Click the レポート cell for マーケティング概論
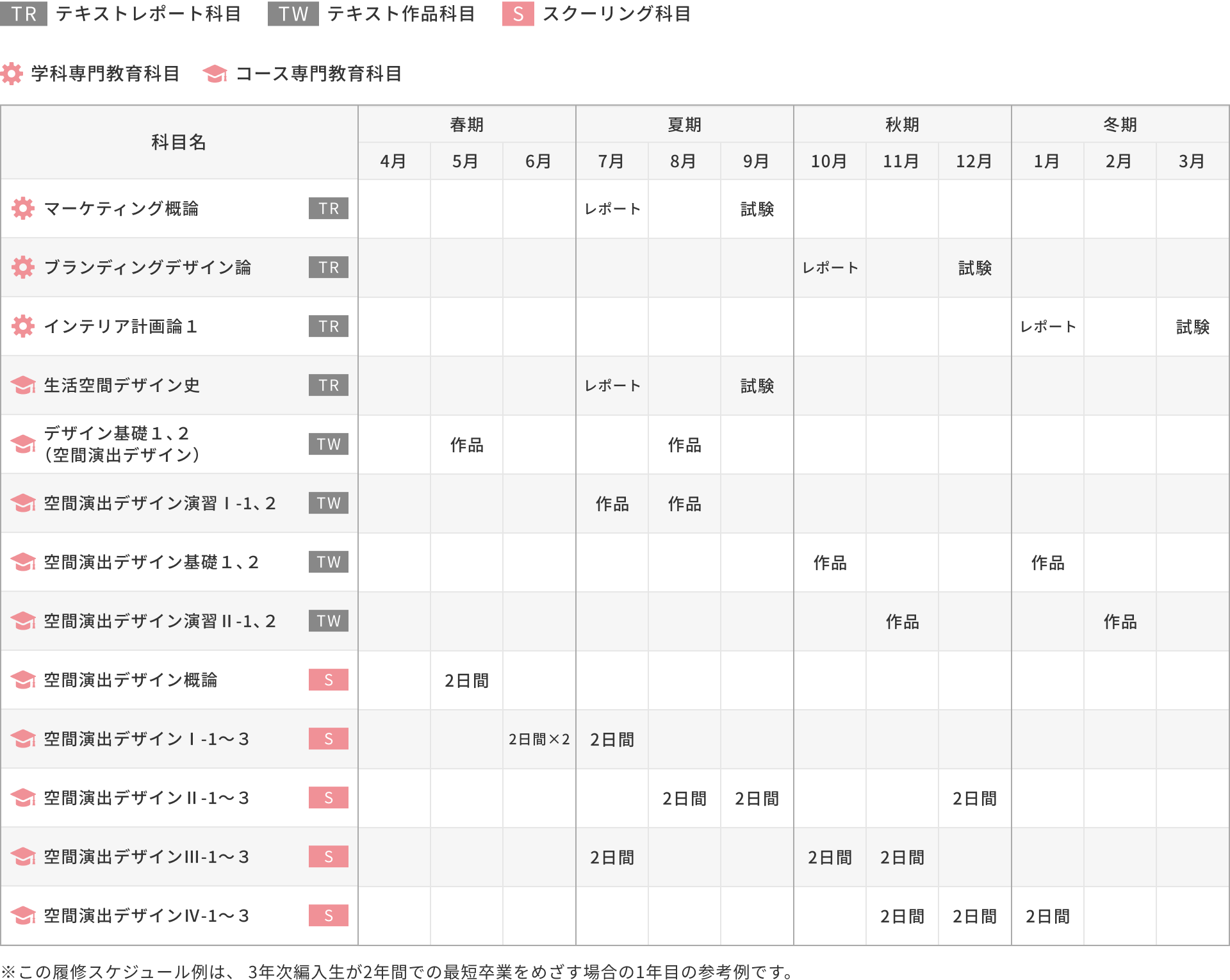1230x980 pixels. [x=612, y=208]
